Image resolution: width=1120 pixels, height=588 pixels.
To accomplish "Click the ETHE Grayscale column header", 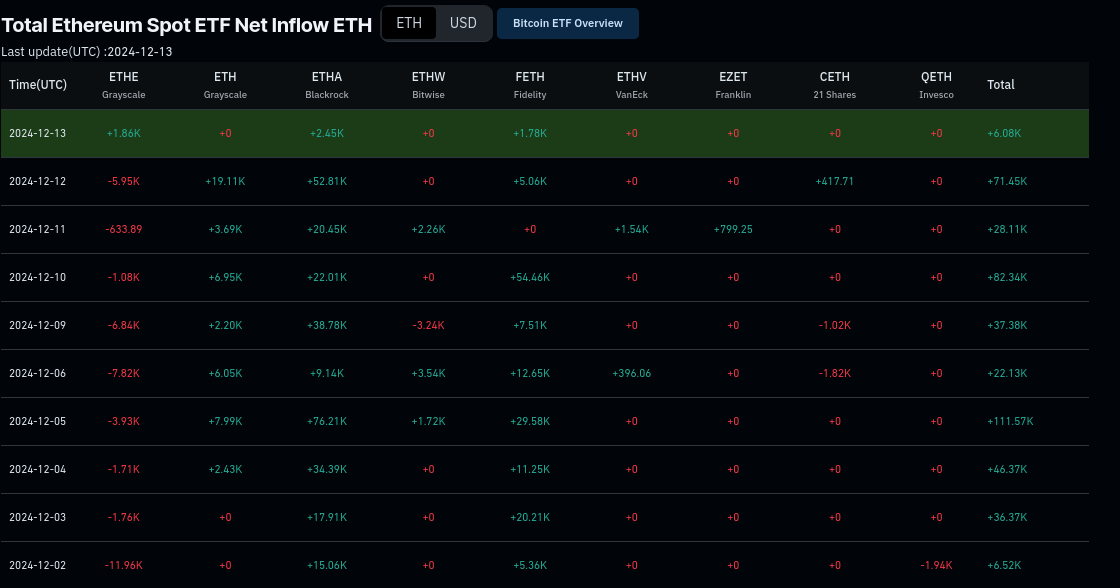I will [124, 85].
